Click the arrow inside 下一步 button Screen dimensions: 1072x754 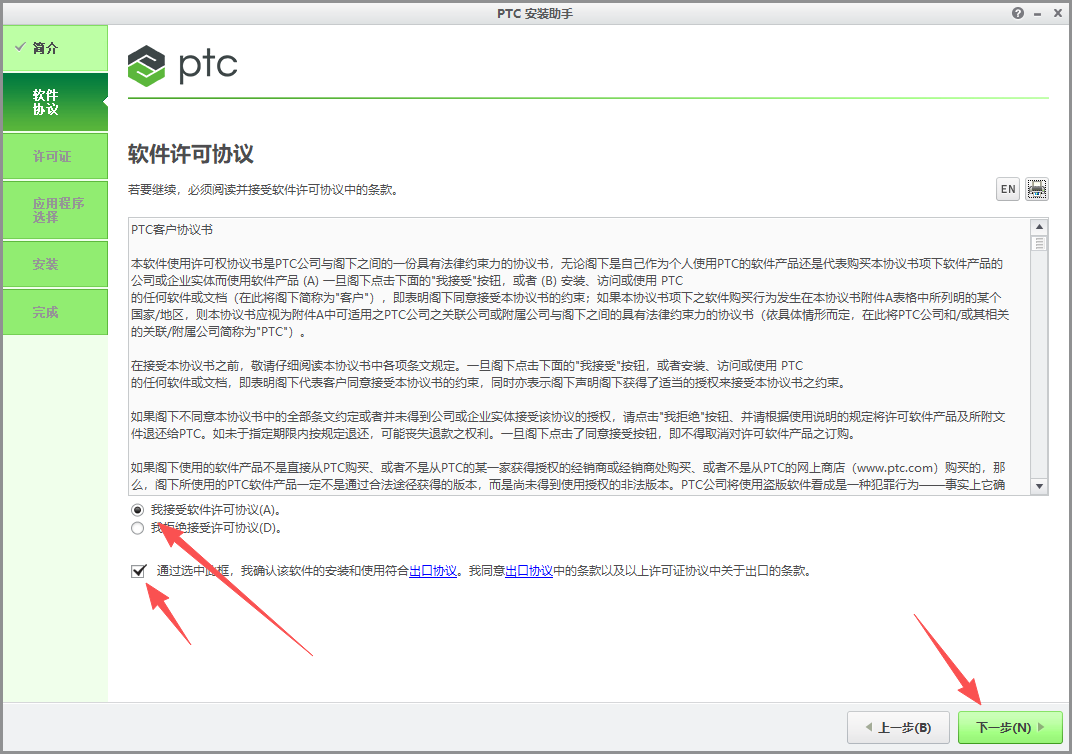(x=1042, y=728)
